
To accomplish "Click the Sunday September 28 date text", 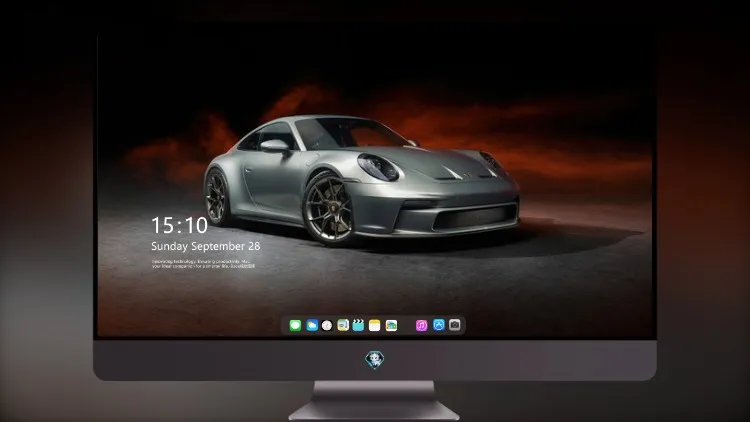I will pyautogui.click(x=206, y=246).
